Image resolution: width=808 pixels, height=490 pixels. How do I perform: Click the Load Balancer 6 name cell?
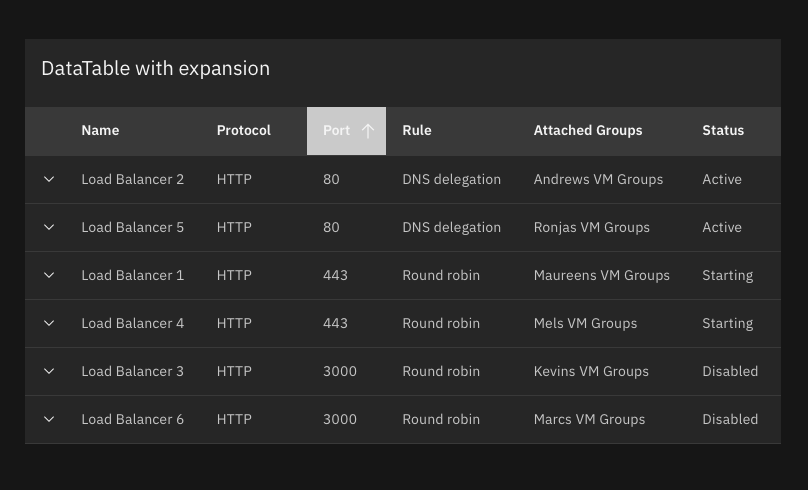[x=132, y=420]
